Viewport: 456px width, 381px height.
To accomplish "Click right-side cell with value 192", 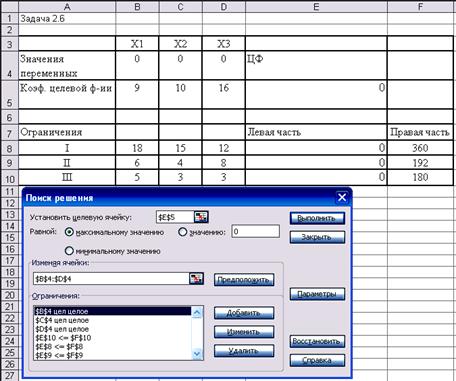I will [421, 163].
